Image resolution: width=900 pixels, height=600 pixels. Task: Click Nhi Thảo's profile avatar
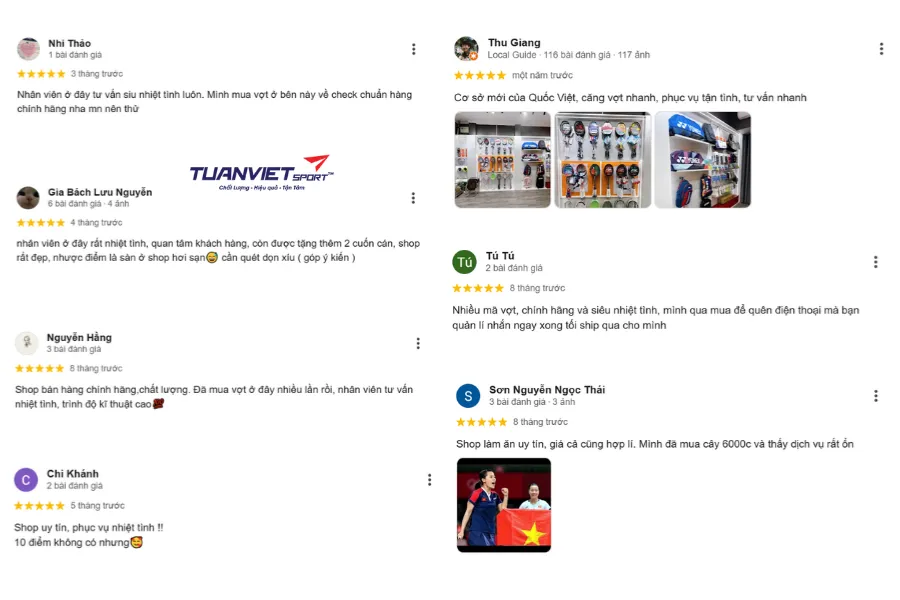[x=28, y=49]
